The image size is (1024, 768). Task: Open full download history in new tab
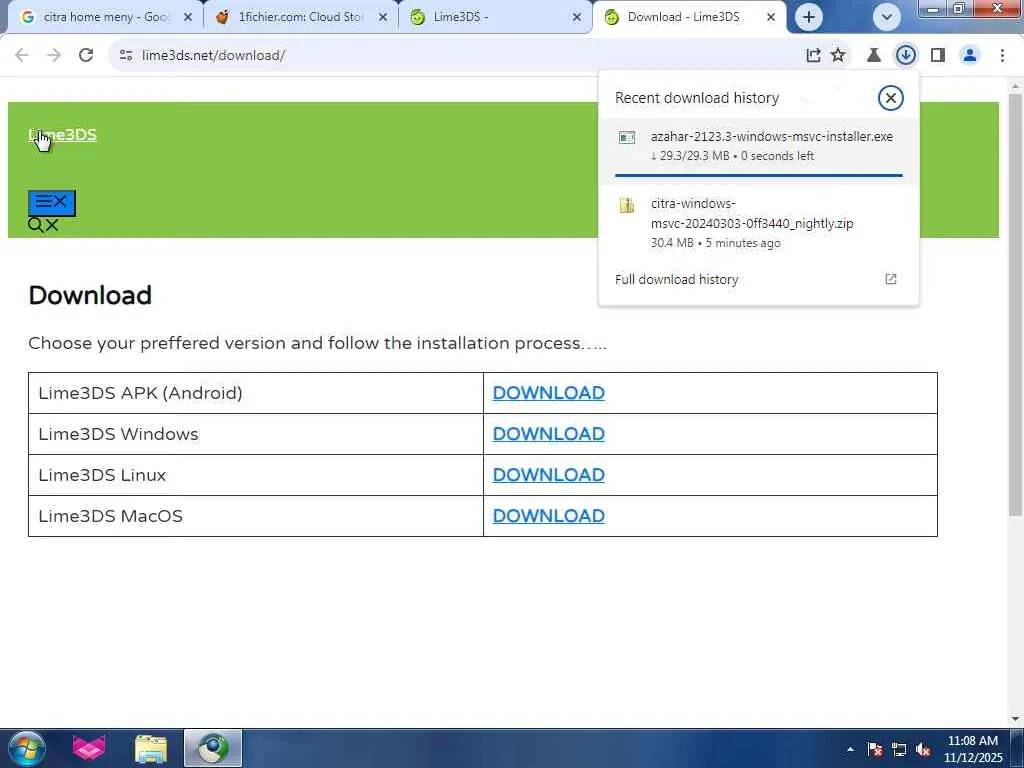click(891, 280)
